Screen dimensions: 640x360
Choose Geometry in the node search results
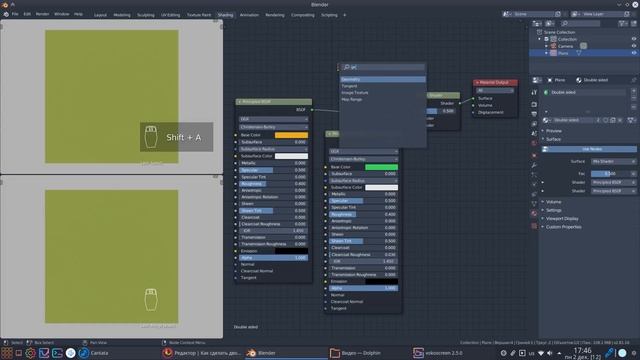pos(382,79)
